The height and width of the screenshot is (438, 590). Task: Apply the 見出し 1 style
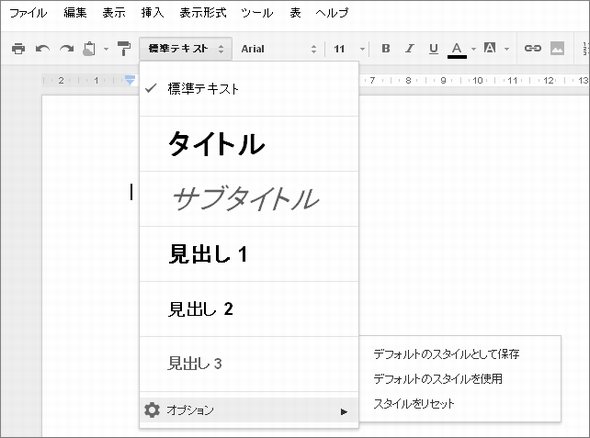pos(249,254)
